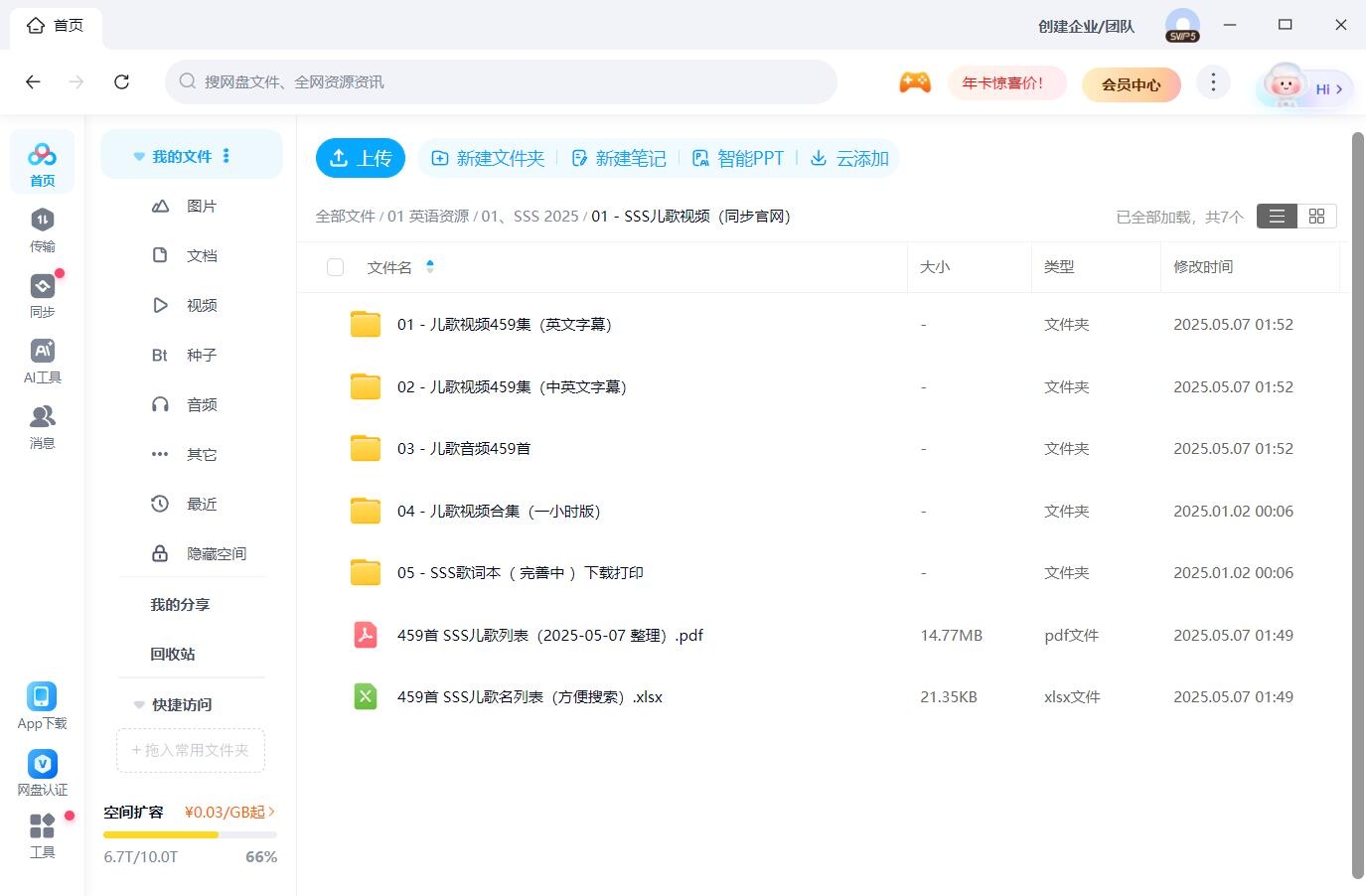Open 智能PPT from the toolbar
Image resolution: width=1366 pixels, height=896 pixels.
[x=739, y=158]
